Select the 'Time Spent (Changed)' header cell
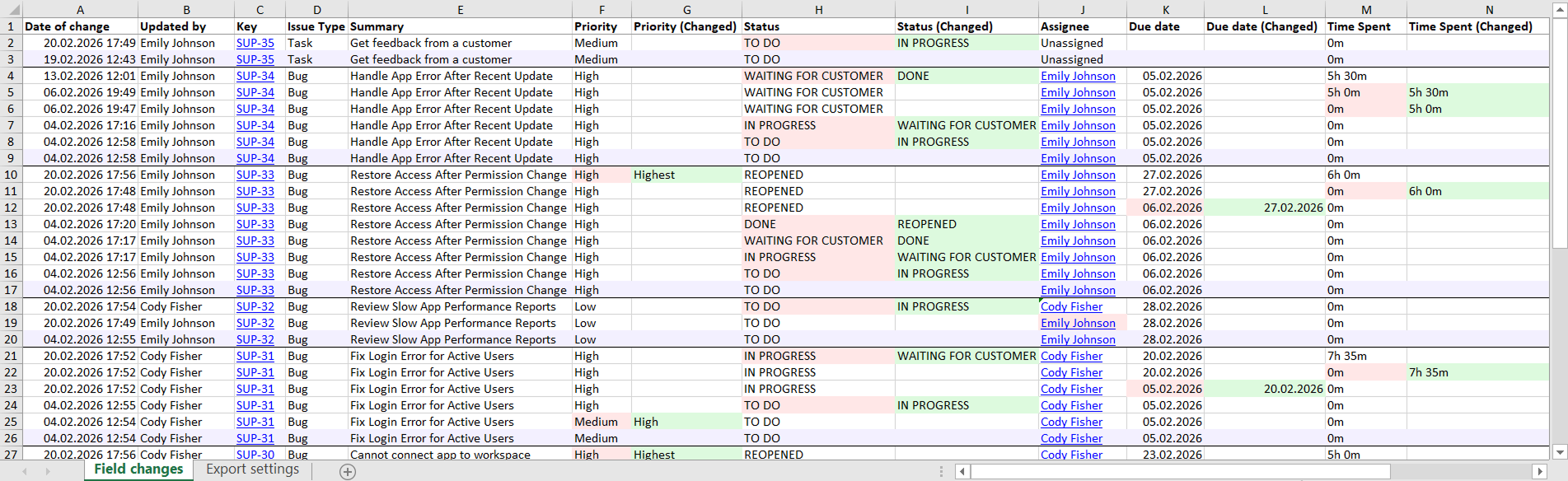Viewport: 1568px width, 481px height. click(x=1478, y=26)
